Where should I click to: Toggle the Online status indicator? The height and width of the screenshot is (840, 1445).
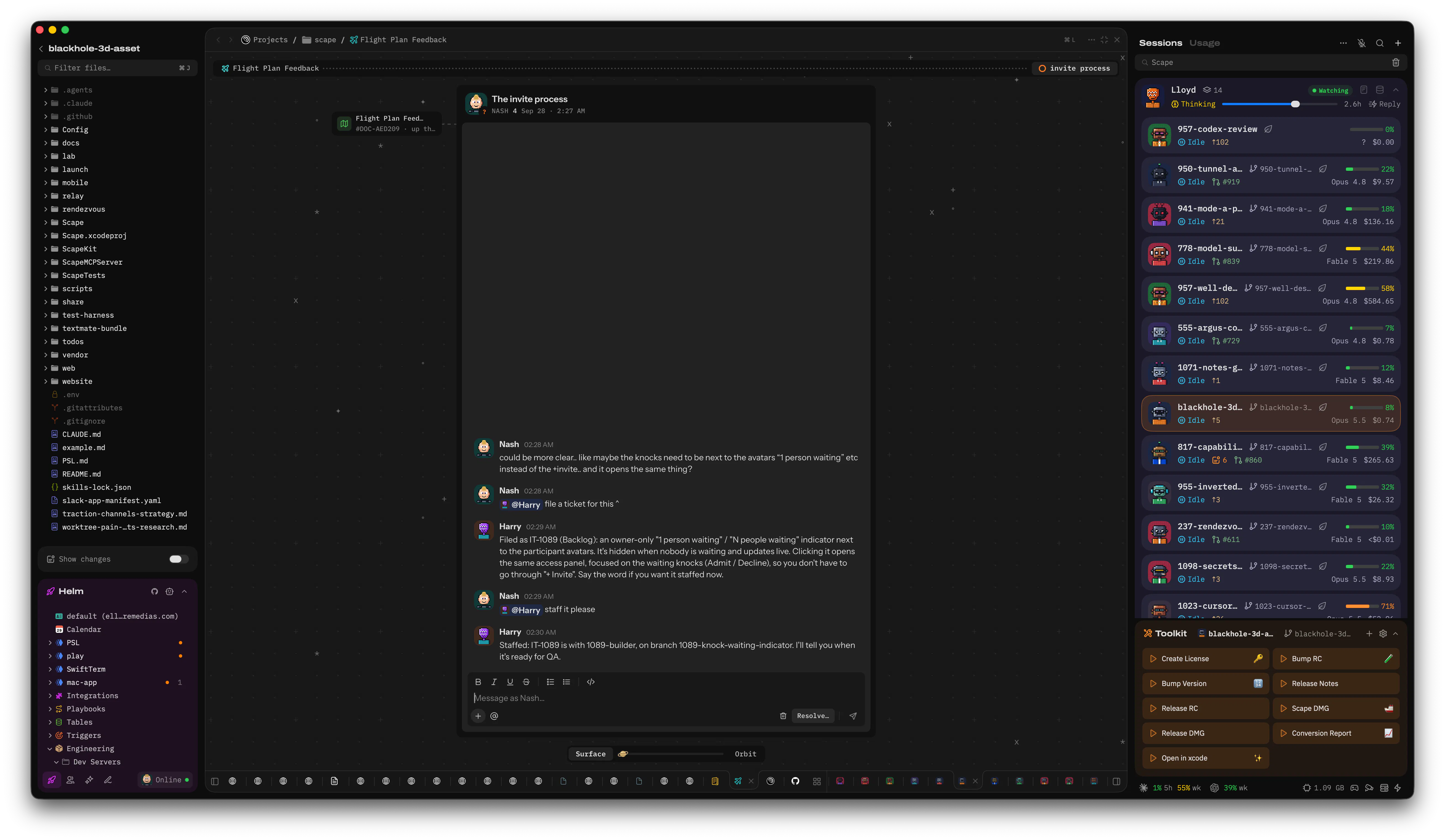pos(165,780)
